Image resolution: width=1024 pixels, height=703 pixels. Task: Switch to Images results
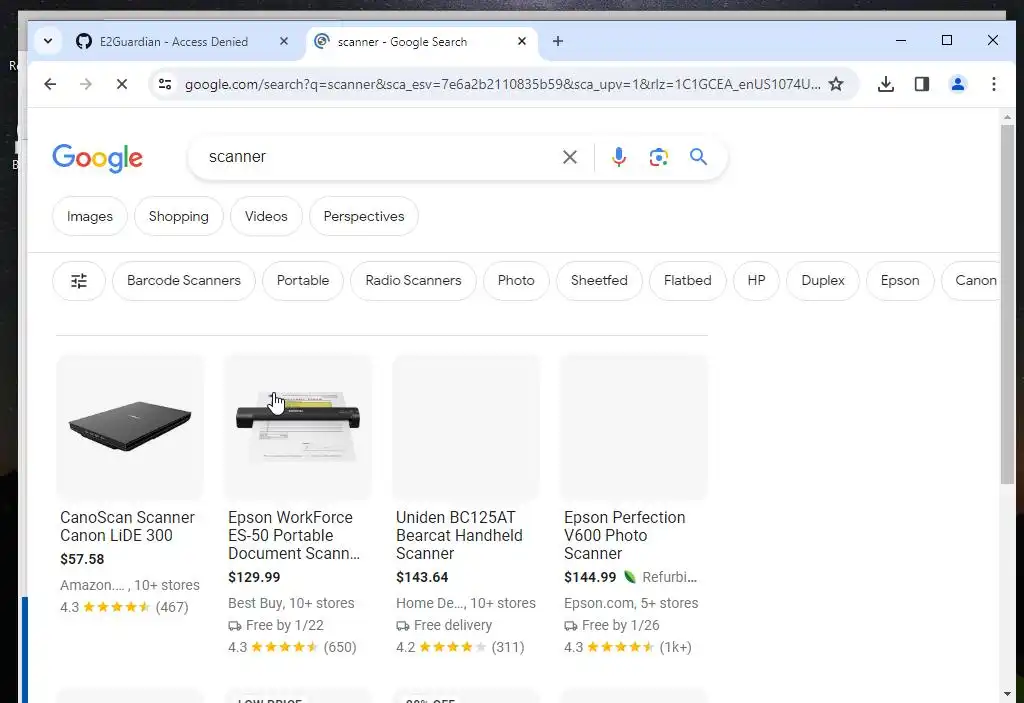(x=89, y=216)
